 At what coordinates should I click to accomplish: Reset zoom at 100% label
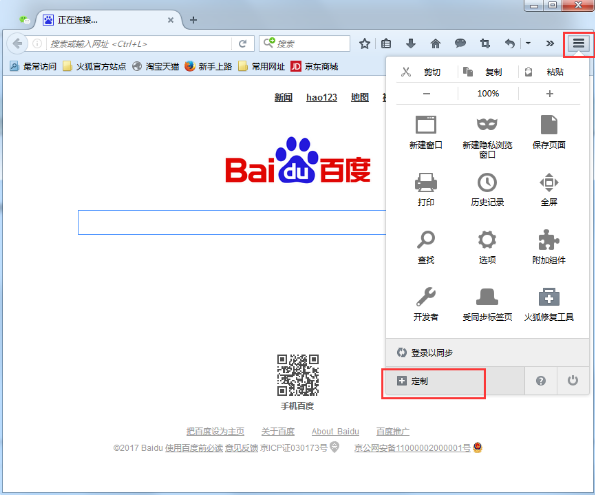tap(488, 93)
